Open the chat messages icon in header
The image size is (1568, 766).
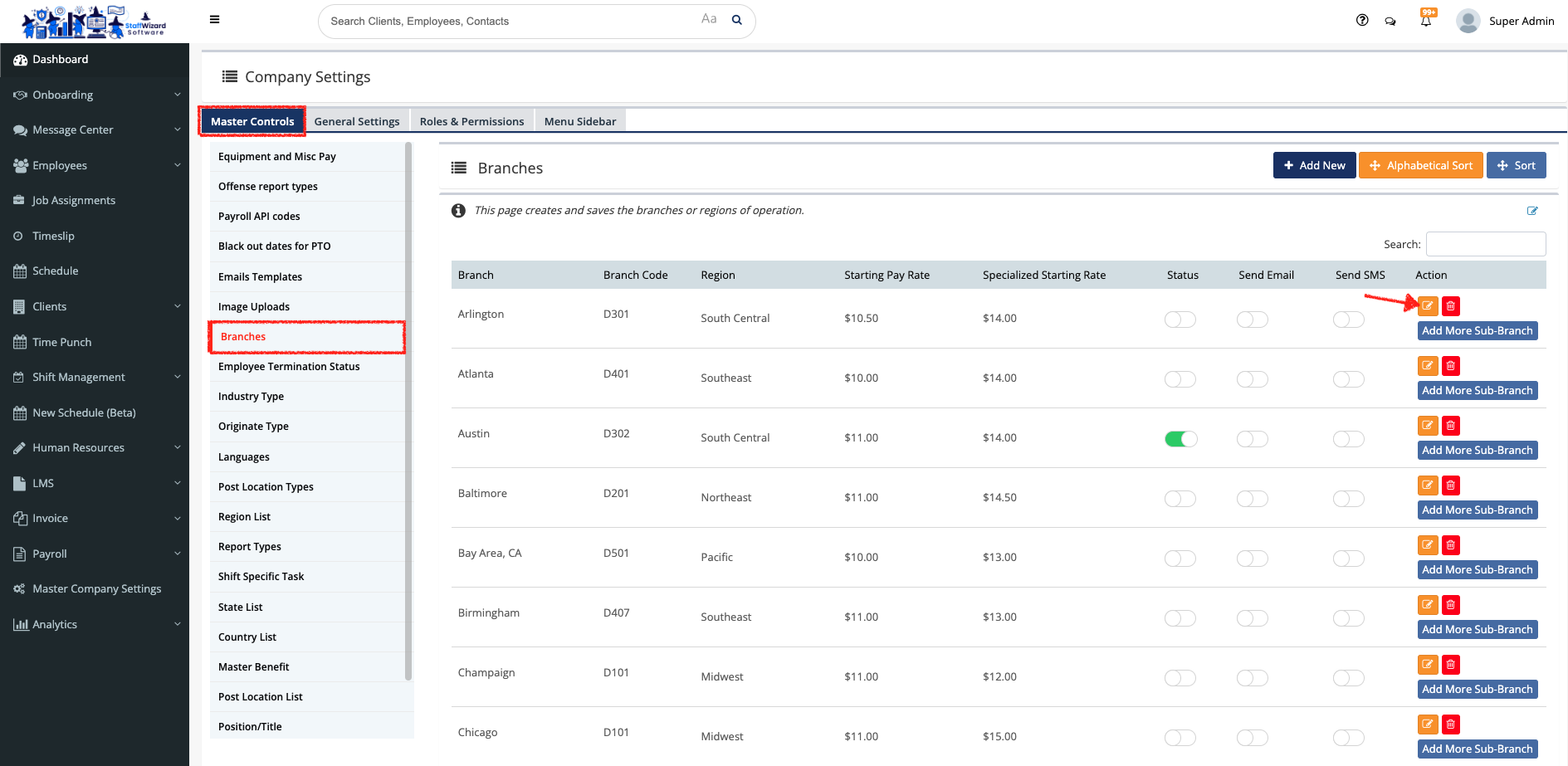[x=1390, y=22]
